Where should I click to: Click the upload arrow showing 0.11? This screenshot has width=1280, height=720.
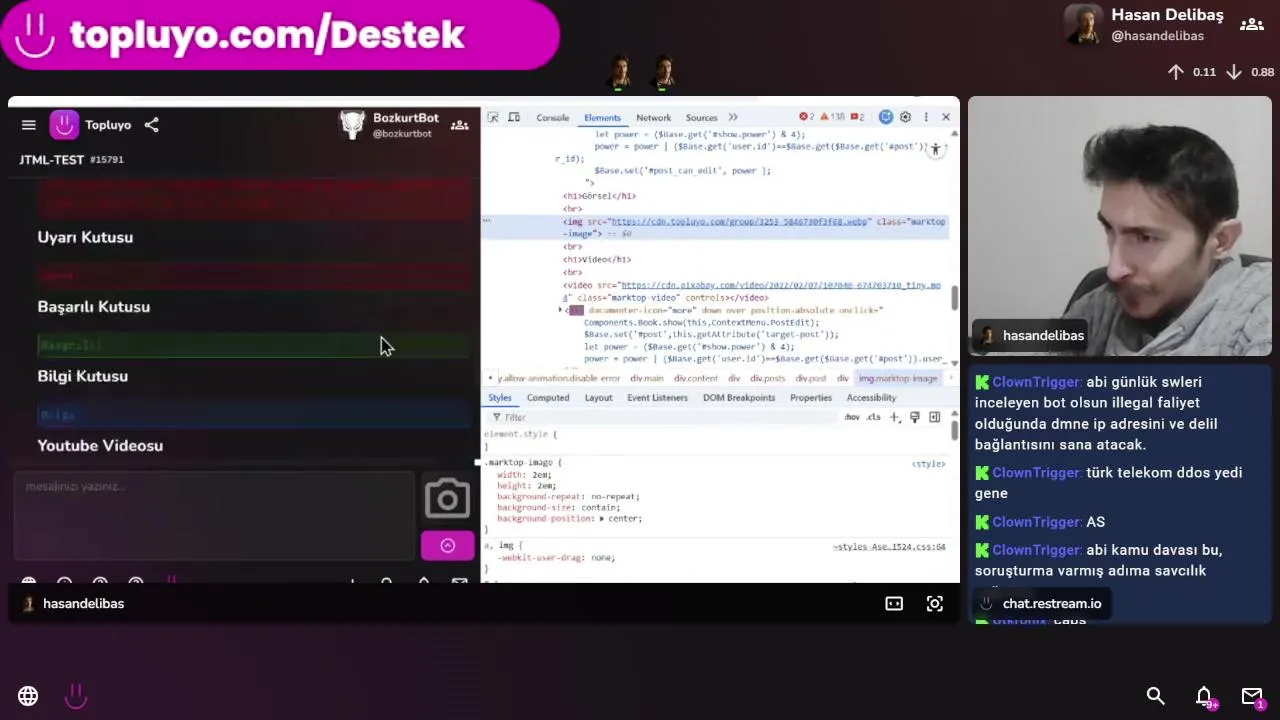coord(1176,72)
